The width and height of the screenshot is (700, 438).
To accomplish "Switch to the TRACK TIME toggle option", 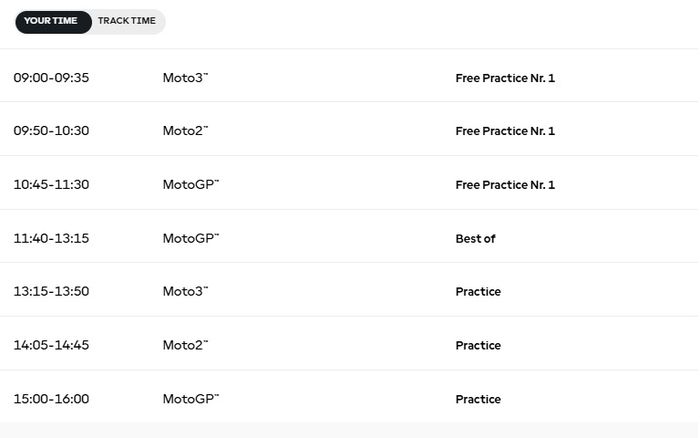I will [x=127, y=21].
